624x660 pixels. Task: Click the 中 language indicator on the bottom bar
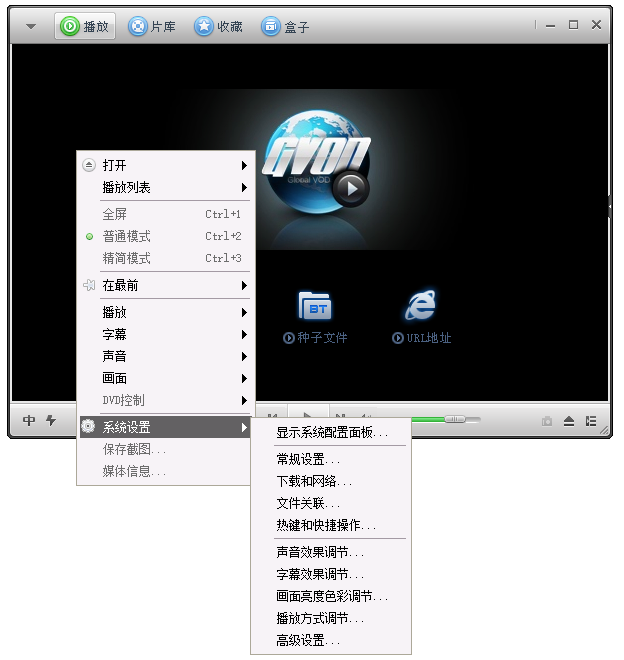click(x=29, y=420)
